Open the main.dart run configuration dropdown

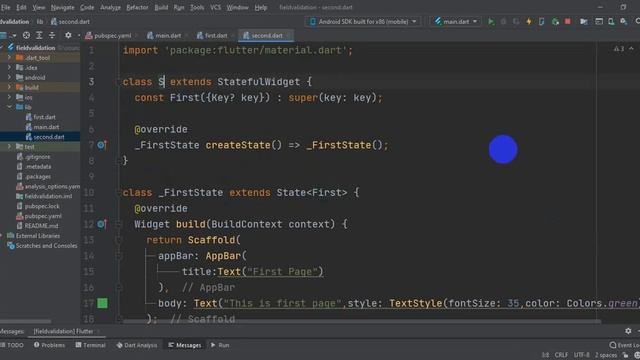456,21
